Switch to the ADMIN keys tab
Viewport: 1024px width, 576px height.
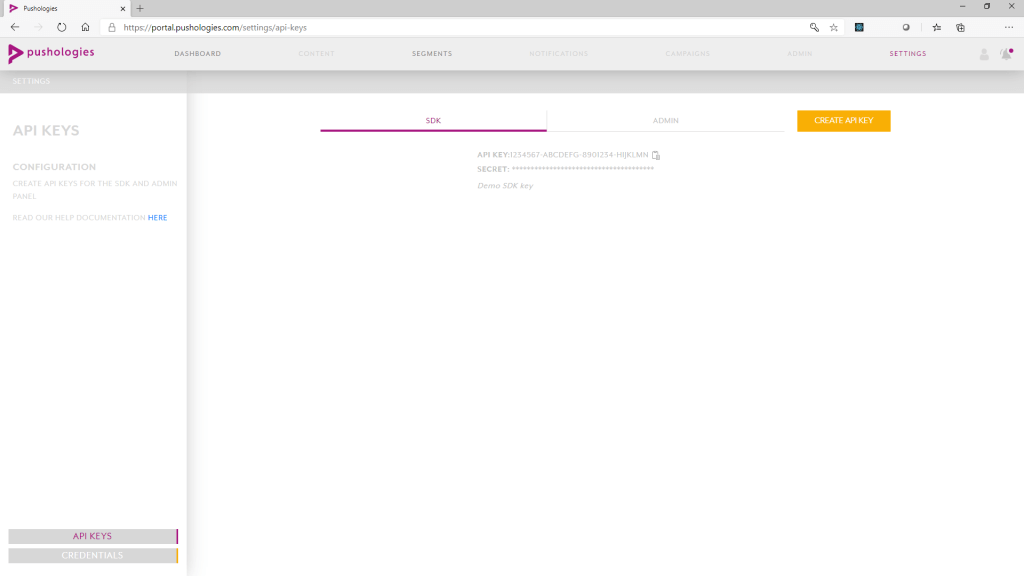(x=665, y=121)
